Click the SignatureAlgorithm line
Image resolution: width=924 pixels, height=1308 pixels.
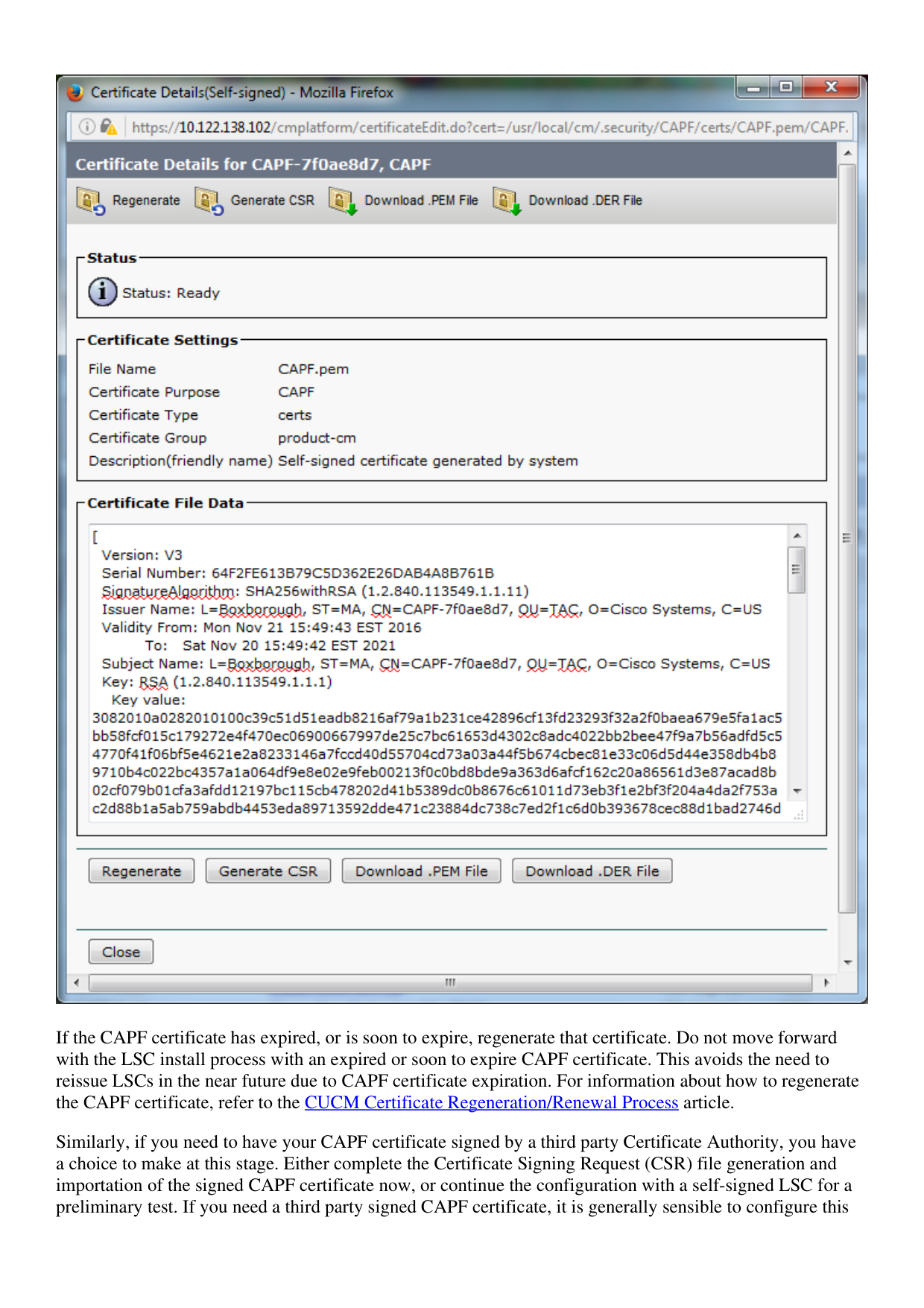[x=315, y=591]
